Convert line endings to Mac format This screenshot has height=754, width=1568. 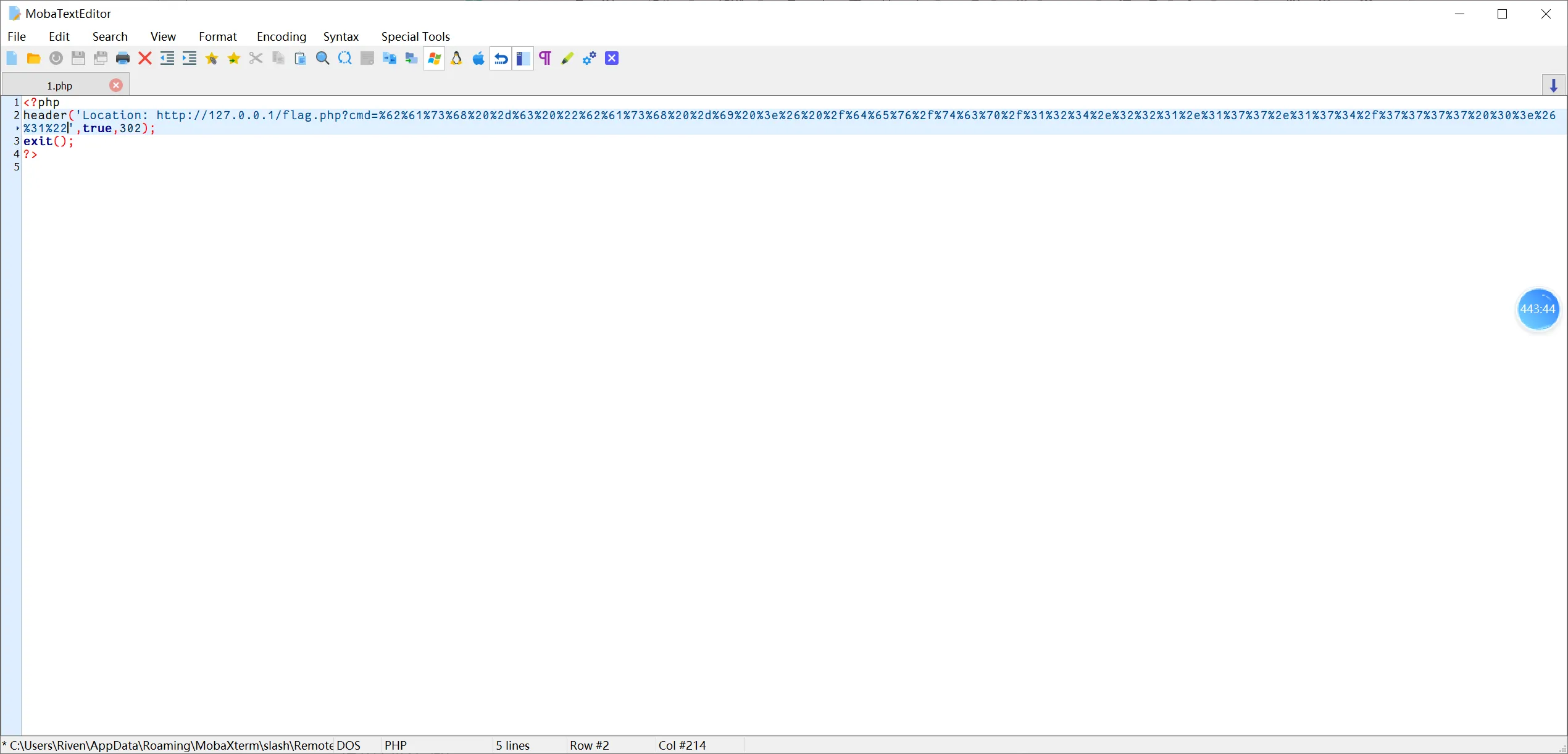[478, 58]
